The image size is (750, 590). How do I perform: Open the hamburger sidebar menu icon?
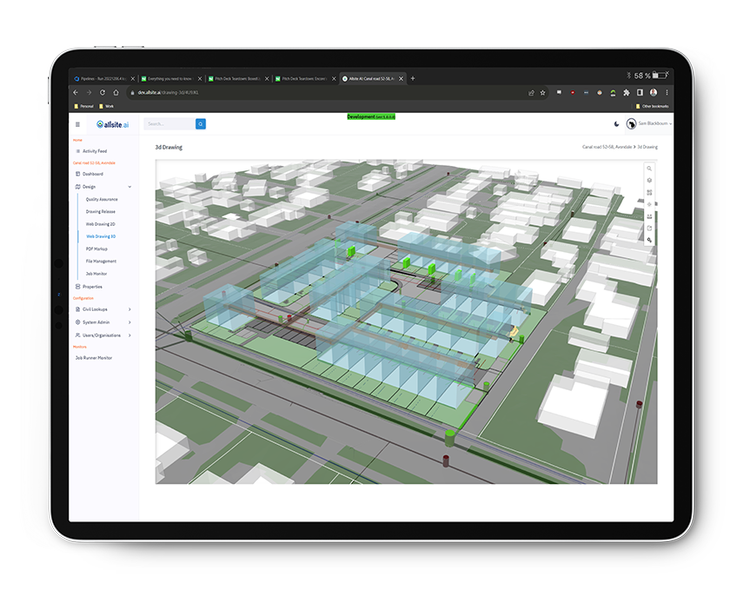77,124
